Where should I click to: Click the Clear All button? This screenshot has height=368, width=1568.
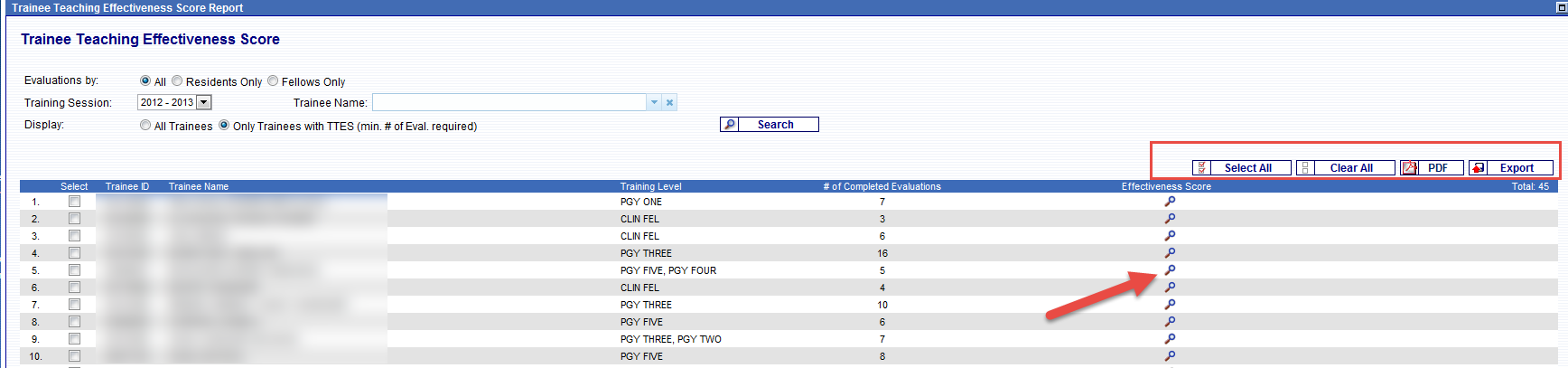pos(1345,168)
